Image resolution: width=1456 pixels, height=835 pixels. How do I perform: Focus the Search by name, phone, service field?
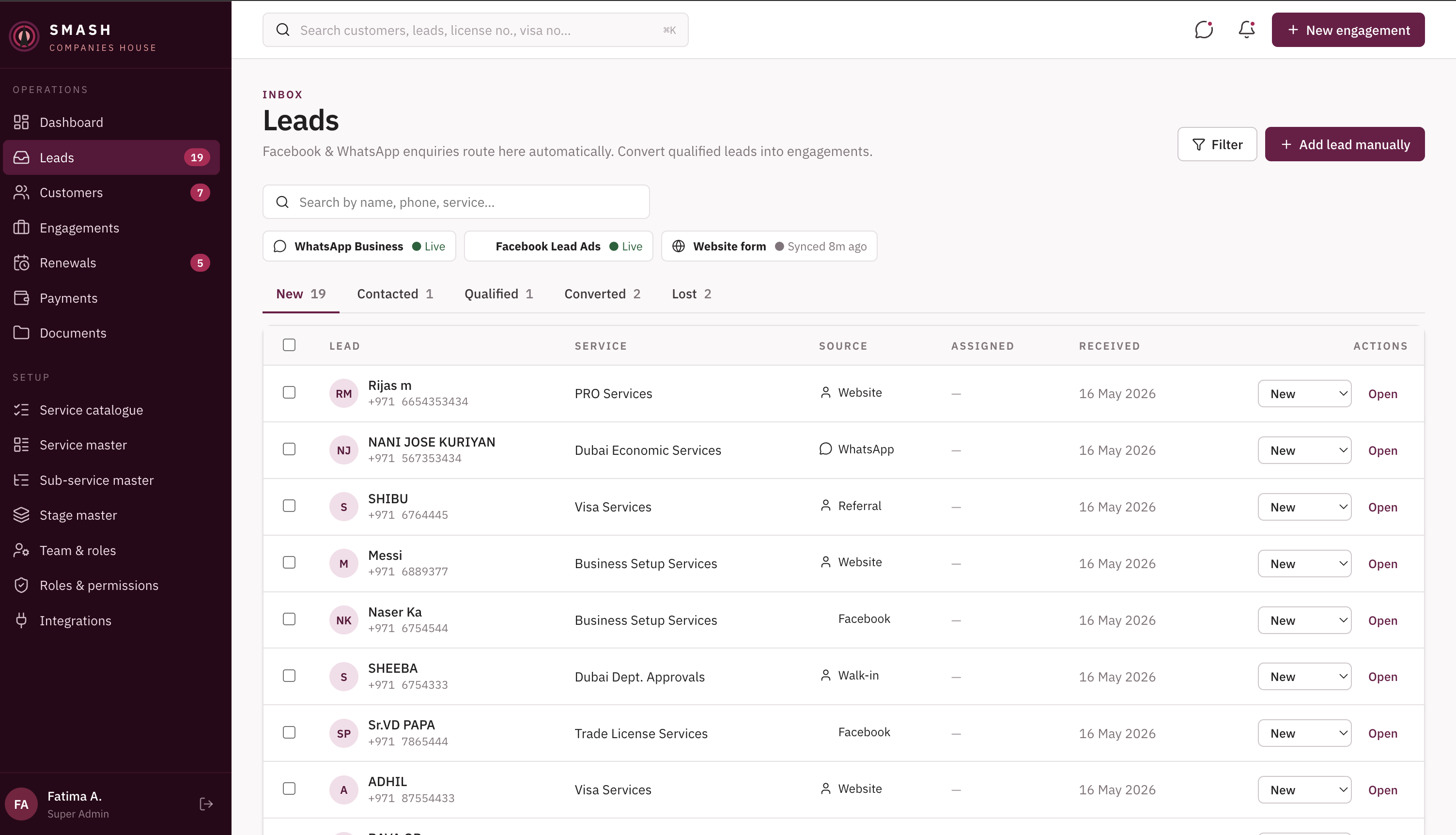point(456,202)
